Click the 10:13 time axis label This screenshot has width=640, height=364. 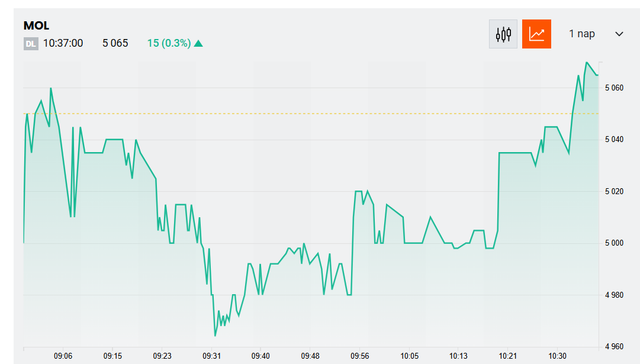[x=458, y=356]
